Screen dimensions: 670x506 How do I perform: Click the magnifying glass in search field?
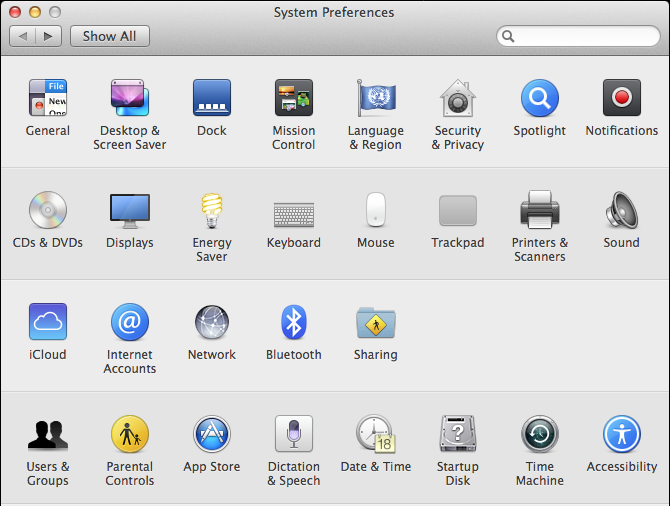[508, 36]
